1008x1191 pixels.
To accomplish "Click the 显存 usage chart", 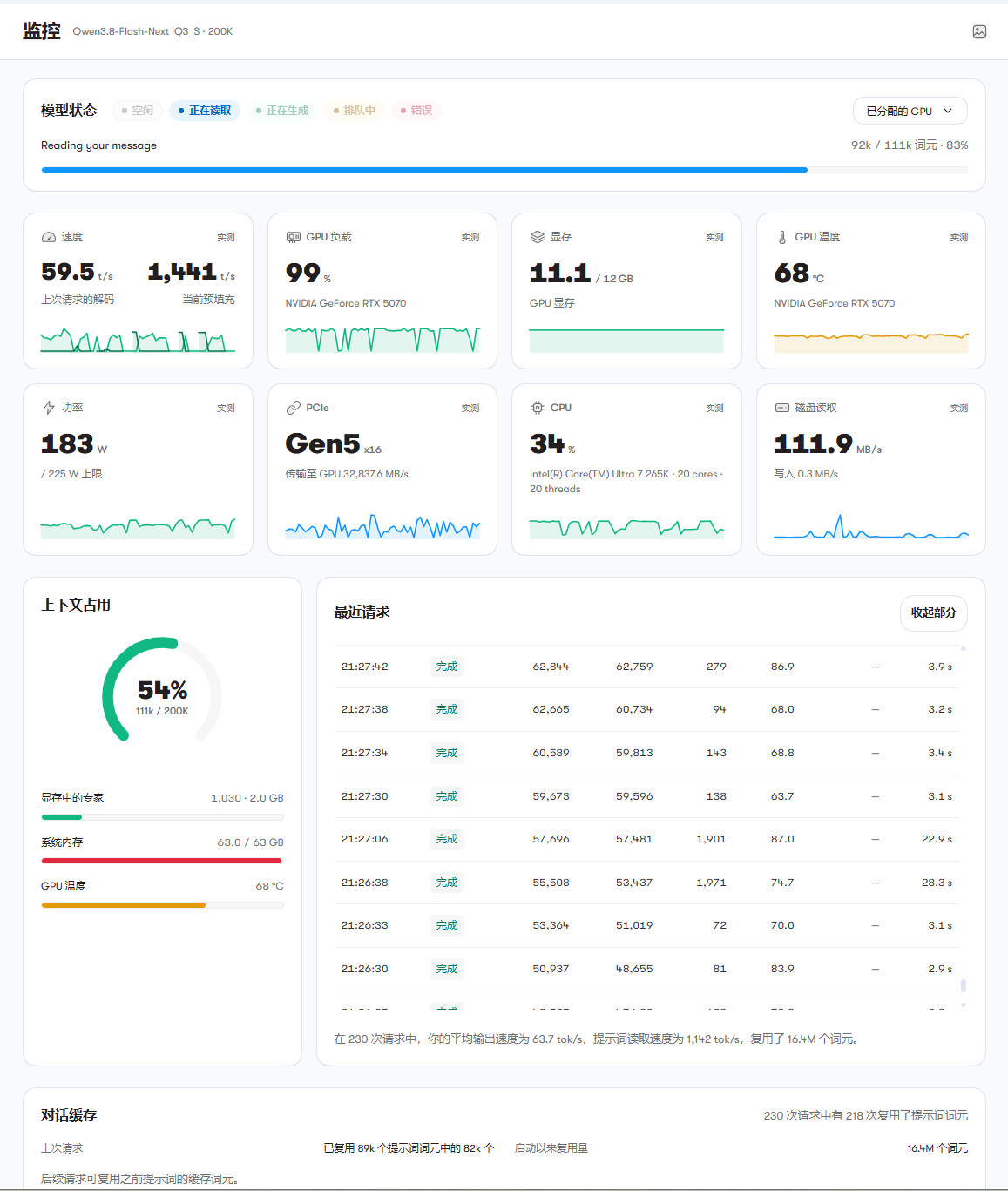I will point(626,340).
